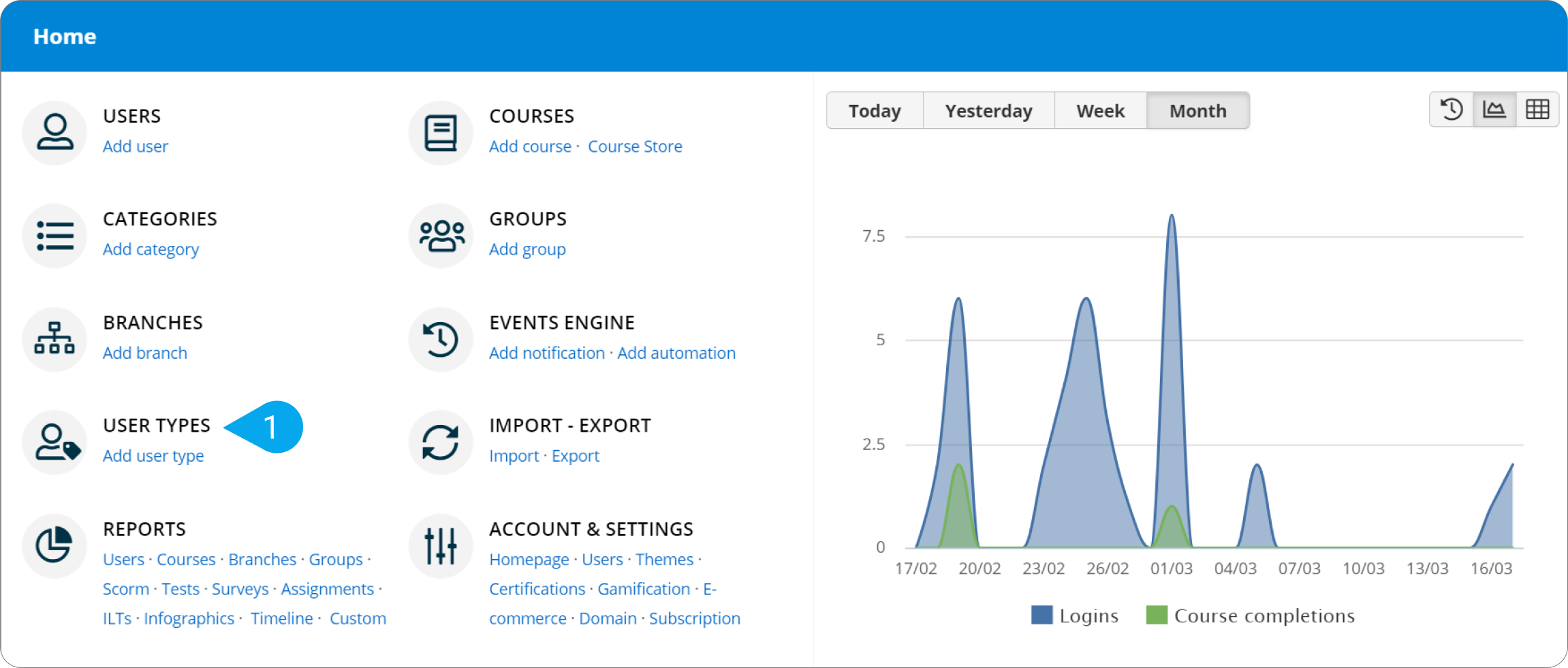Open the Course Store link
The height and width of the screenshot is (668, 1568).
[x=635, y=146]
